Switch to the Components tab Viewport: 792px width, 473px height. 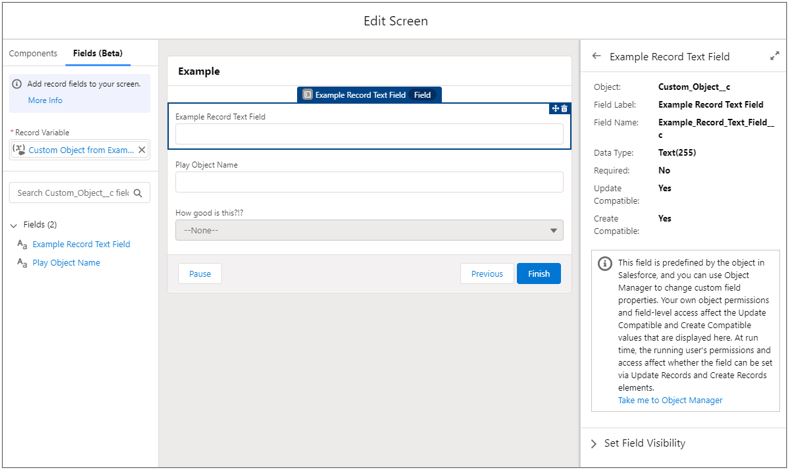33,53
